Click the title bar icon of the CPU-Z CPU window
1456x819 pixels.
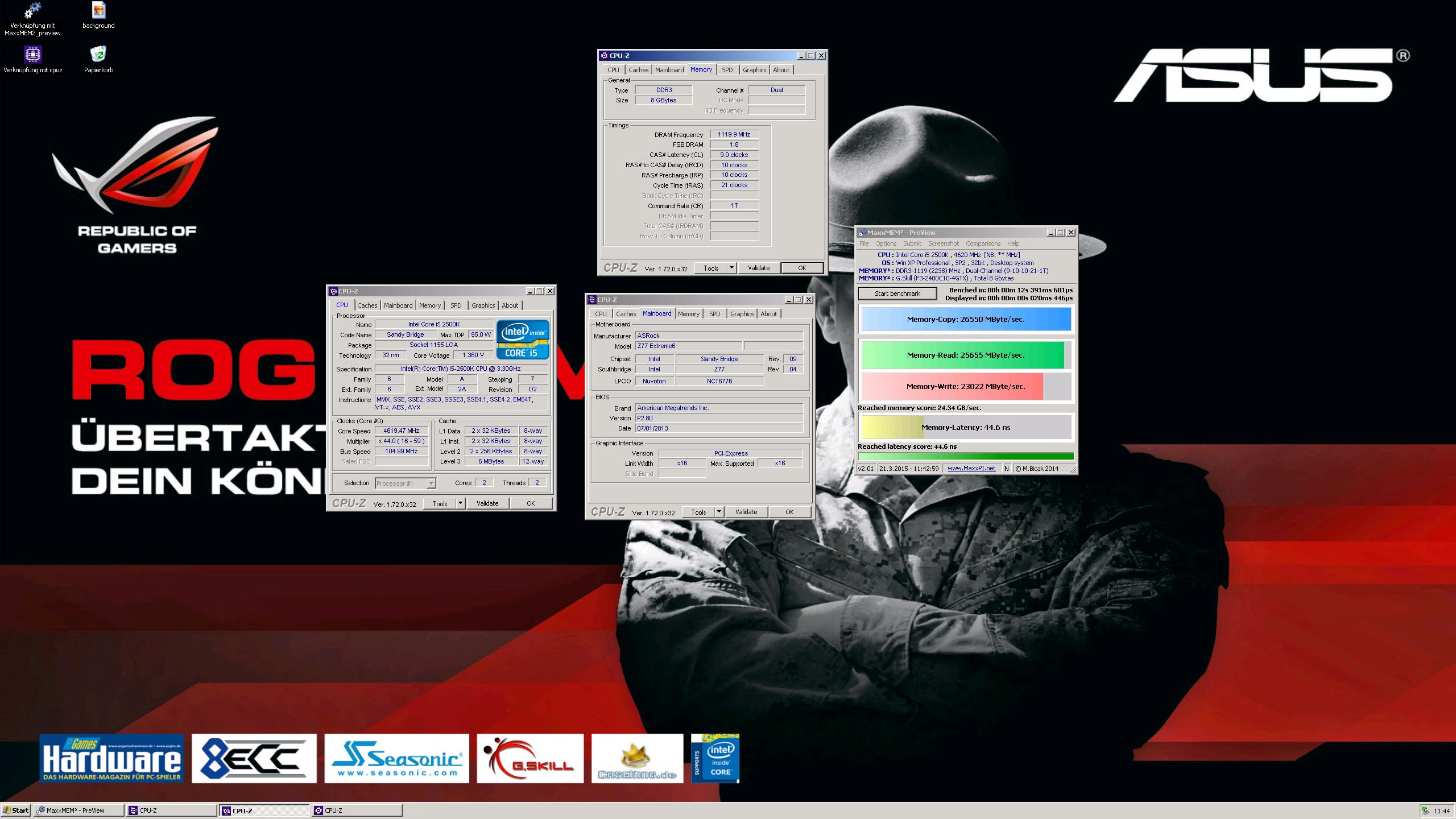point(333,291)
